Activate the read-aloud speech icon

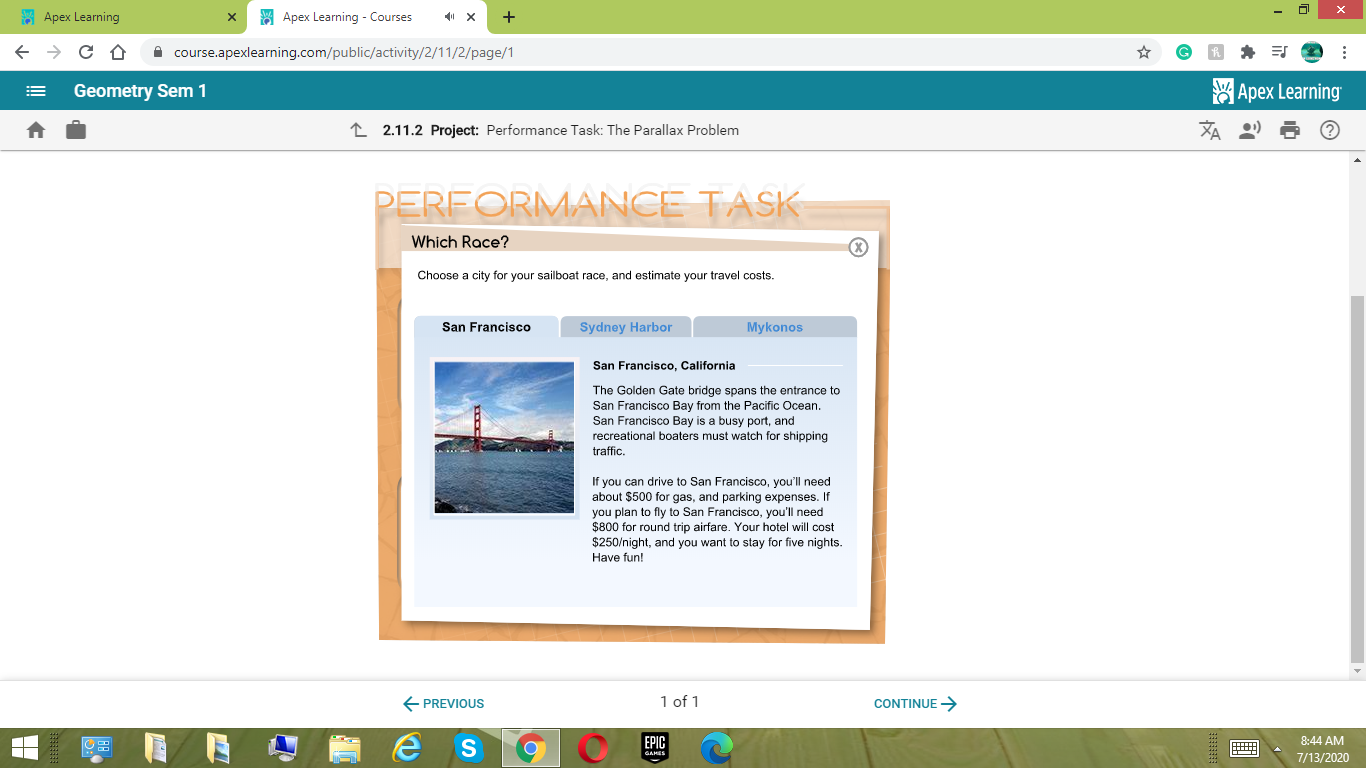(1250, 130)
